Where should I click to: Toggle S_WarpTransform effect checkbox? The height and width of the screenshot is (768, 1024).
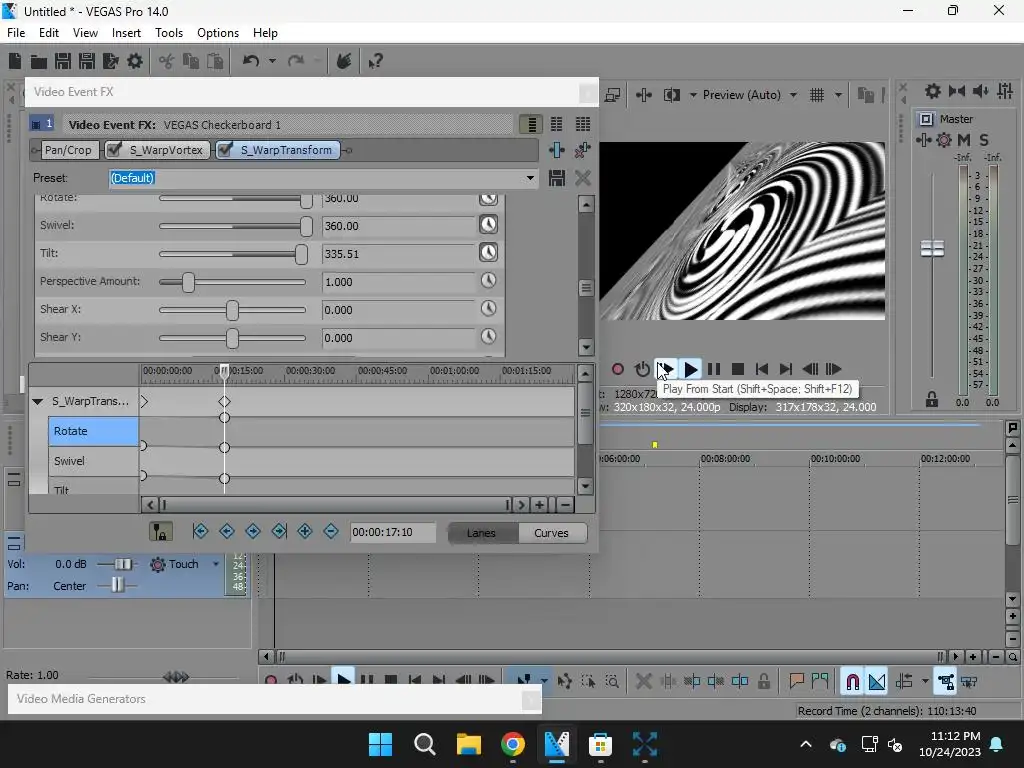coord(225,150)
